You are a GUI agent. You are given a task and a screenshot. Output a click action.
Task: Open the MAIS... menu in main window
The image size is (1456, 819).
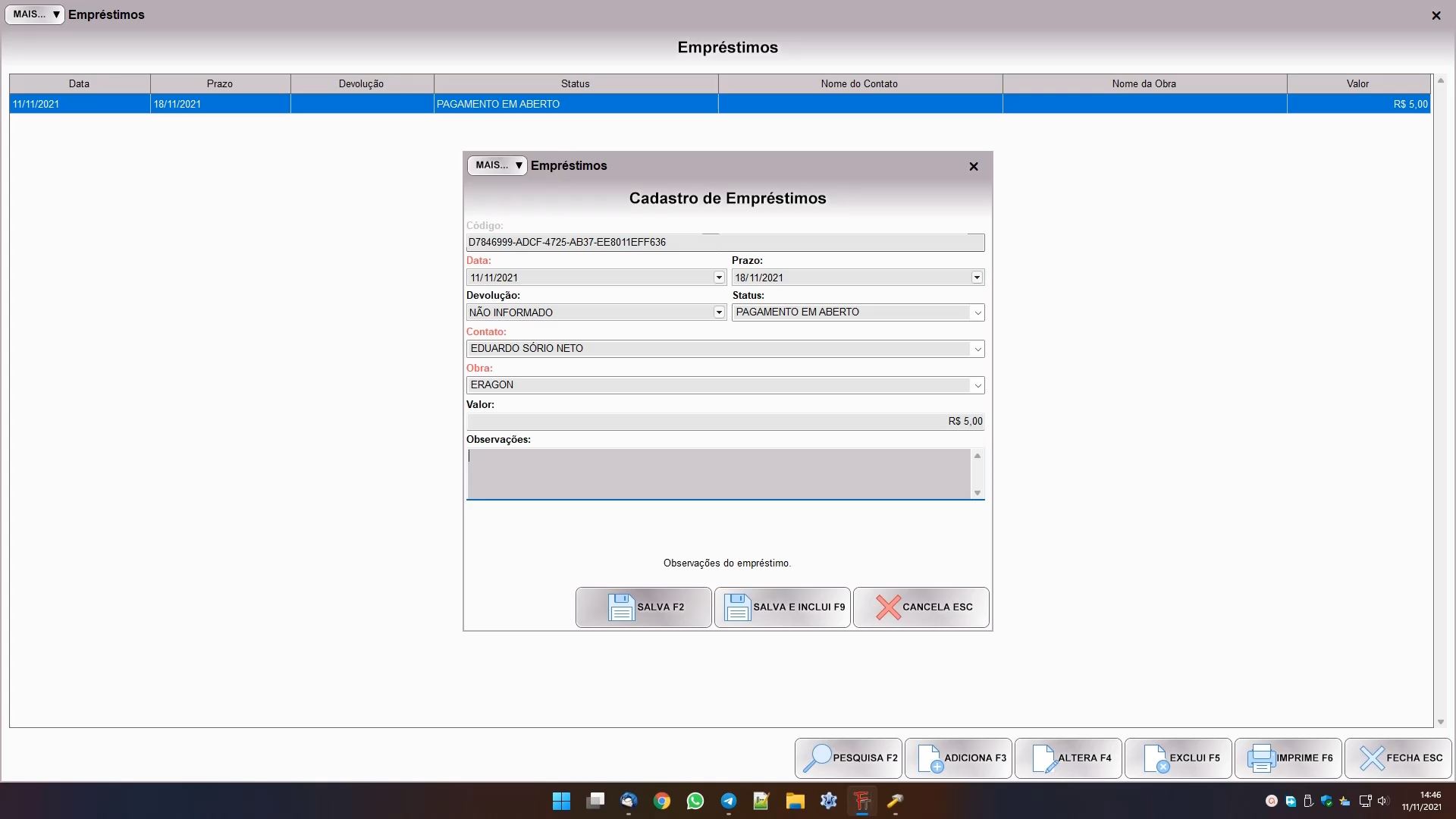[35, 14]
